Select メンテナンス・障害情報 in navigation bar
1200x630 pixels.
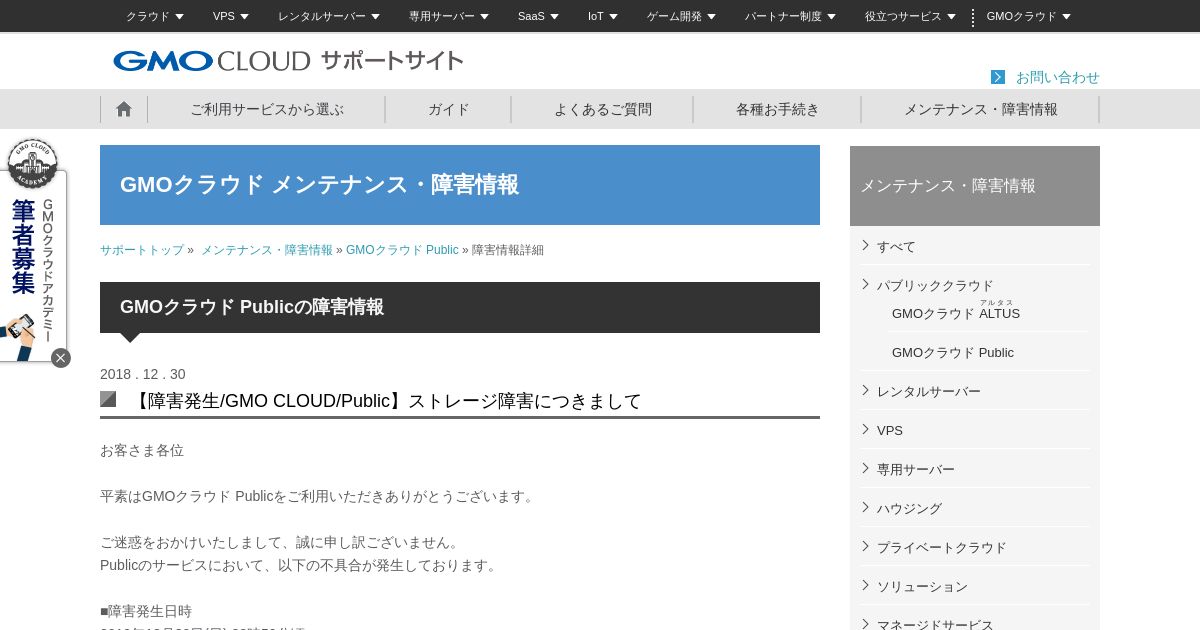pyautogui.click(x=981, y=109)
